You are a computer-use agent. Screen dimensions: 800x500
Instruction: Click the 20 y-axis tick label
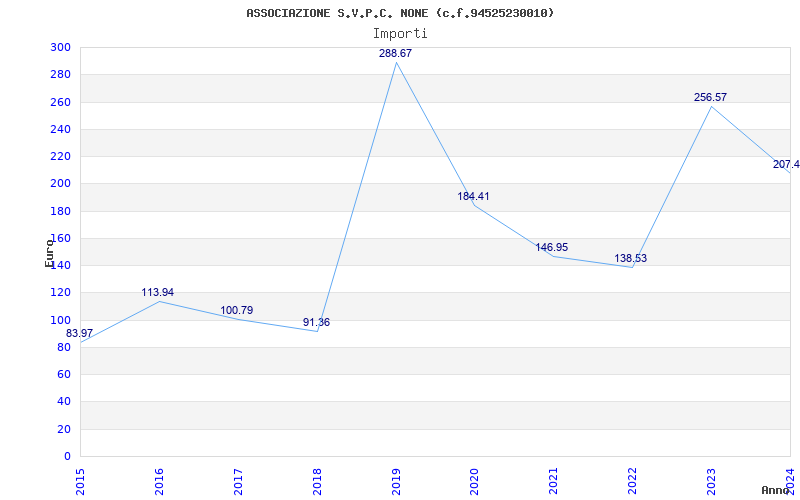pos(64,429)
